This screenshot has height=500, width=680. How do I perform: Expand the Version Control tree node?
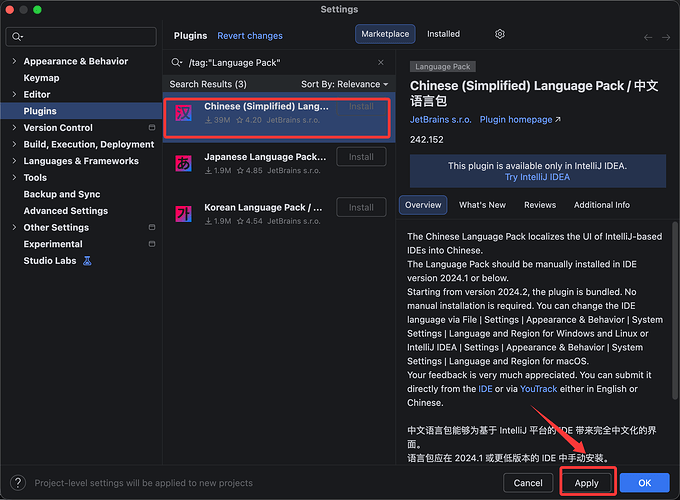[x=14, y=127]
